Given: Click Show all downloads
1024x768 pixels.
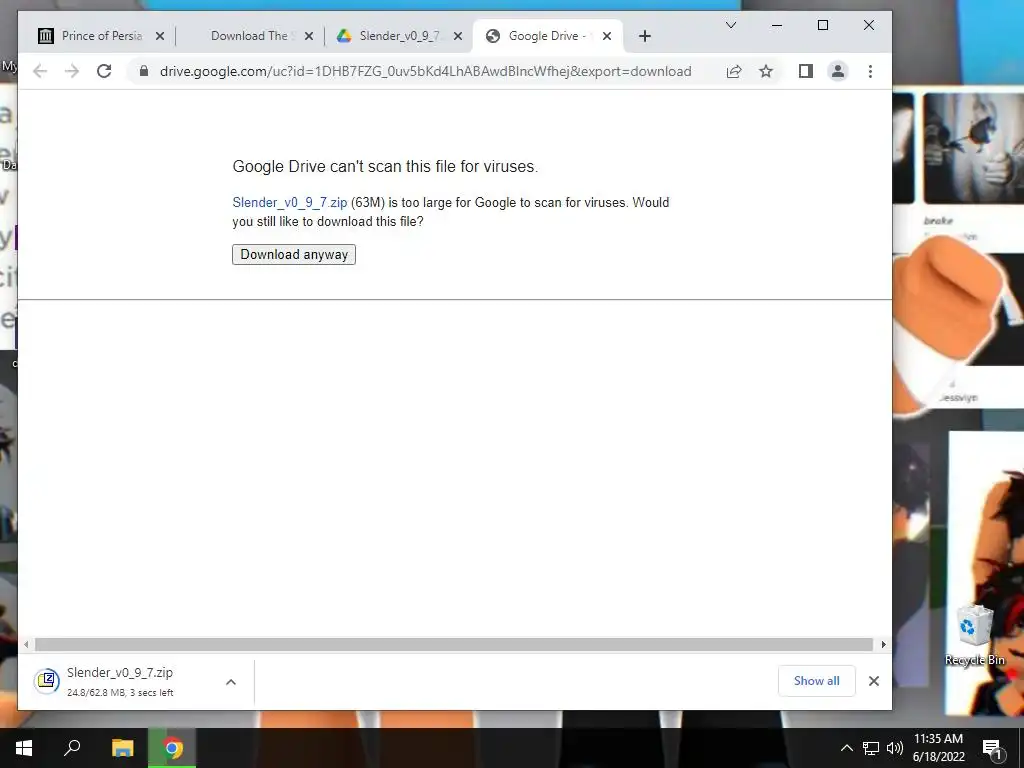Looking at the screenshot, I should coord(816,680).
